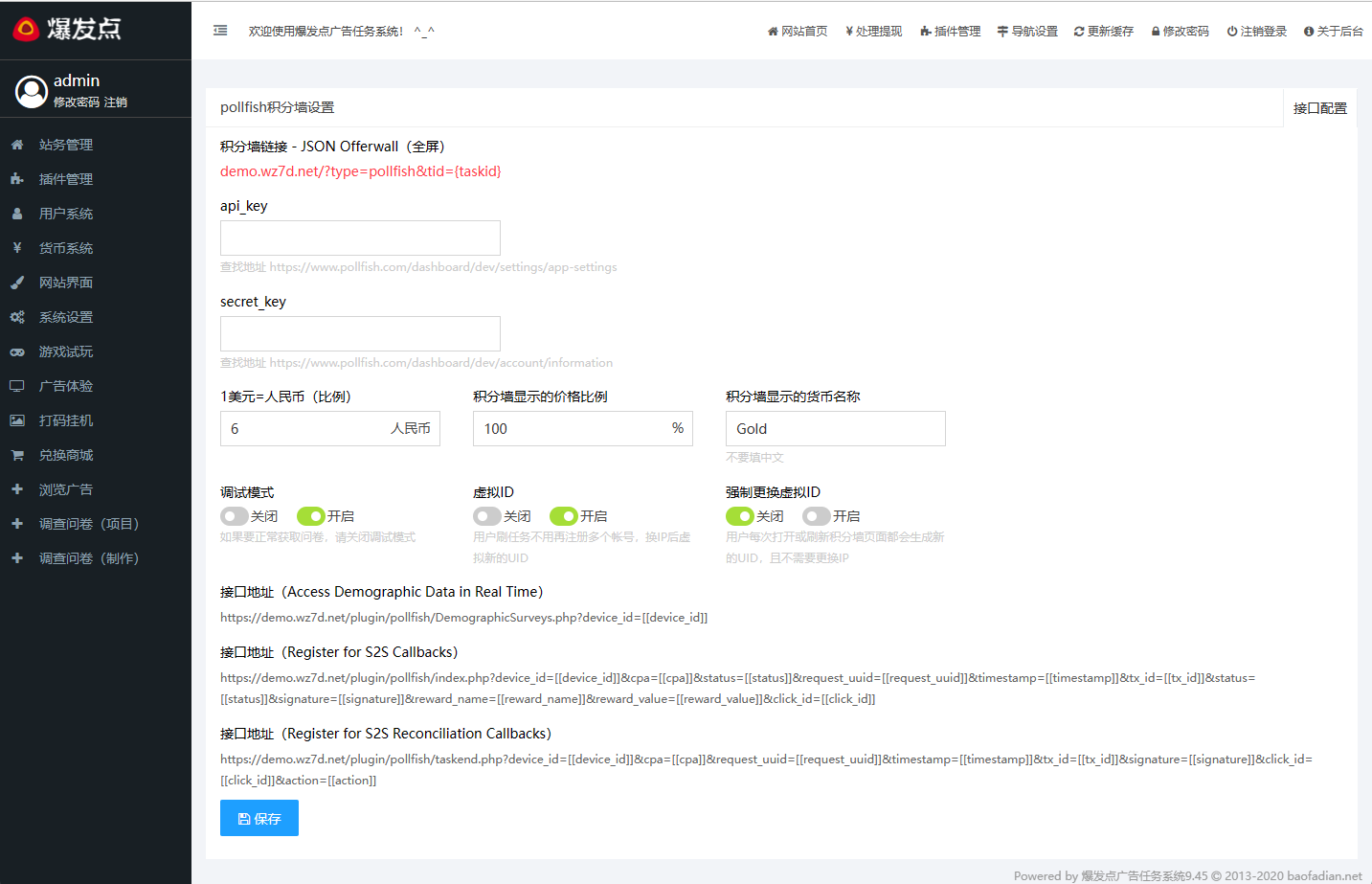Open the pollfish account information lookup link
Screen dimensions: 1372x884
tap(441, 363)
